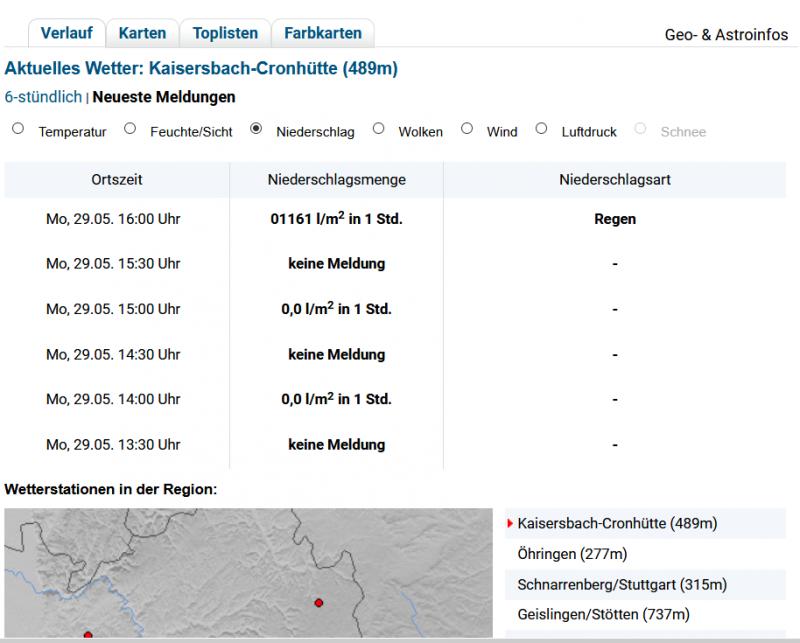Click red arrow beside Kaisersbach-Cronhütte
Screen dimensions: 800x643
tap(510, 523)
